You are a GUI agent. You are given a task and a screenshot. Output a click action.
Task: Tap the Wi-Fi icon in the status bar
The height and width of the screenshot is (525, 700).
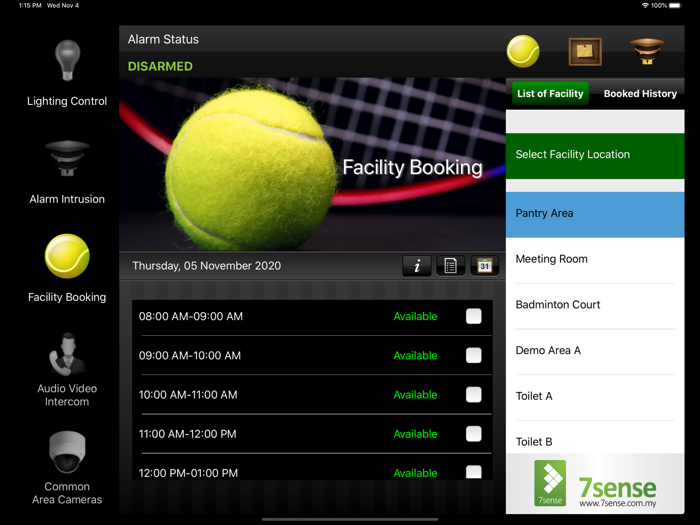click(x=645, y=5)
